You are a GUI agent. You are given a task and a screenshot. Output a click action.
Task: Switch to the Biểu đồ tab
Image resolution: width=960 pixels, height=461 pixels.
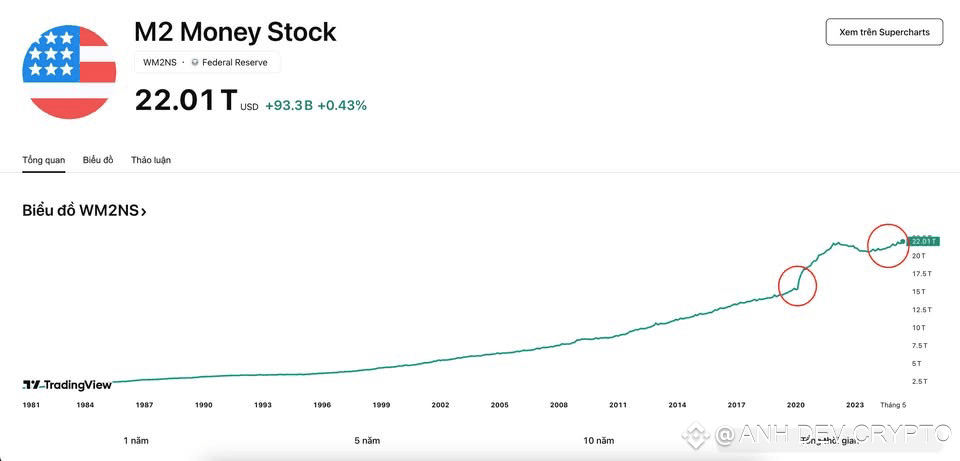coord(98,160)
